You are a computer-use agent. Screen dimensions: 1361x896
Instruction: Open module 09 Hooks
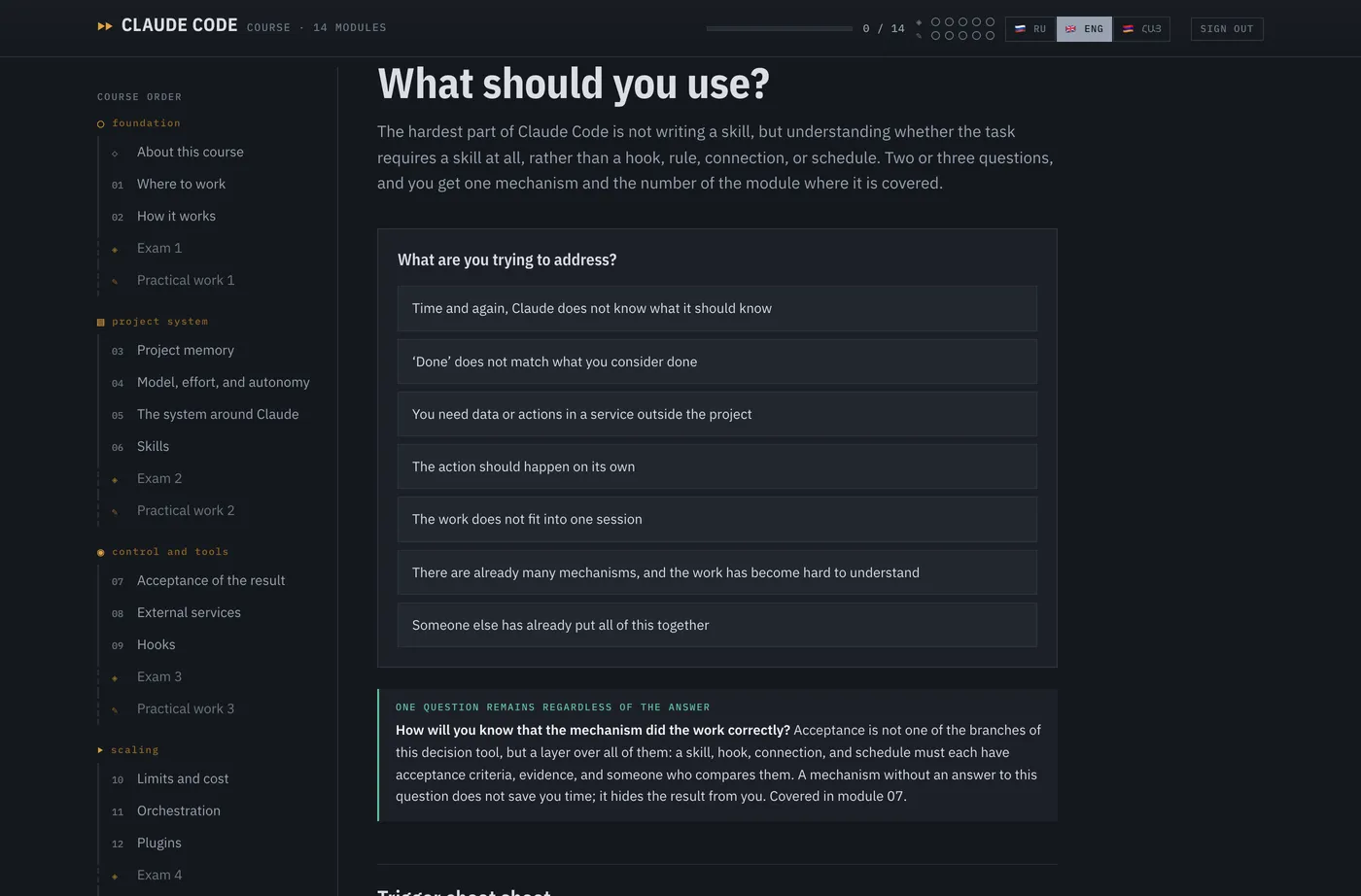pos(156,645)
